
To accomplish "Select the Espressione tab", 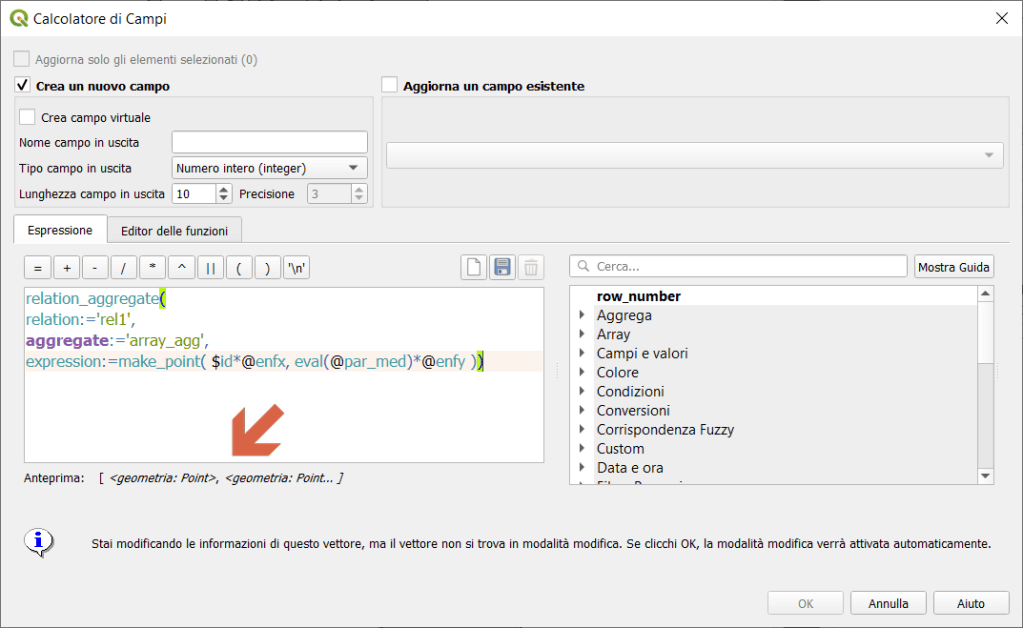I will click(x=60, y=230).
